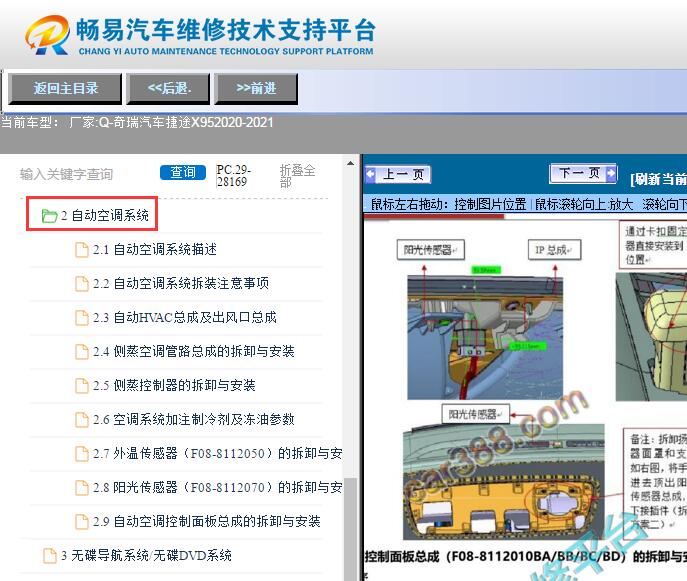Open 2.5 侧蒸控制器的拆卸与安装
Image resolution: width=687 pixels, height=581 pixels.
(174, 386)
